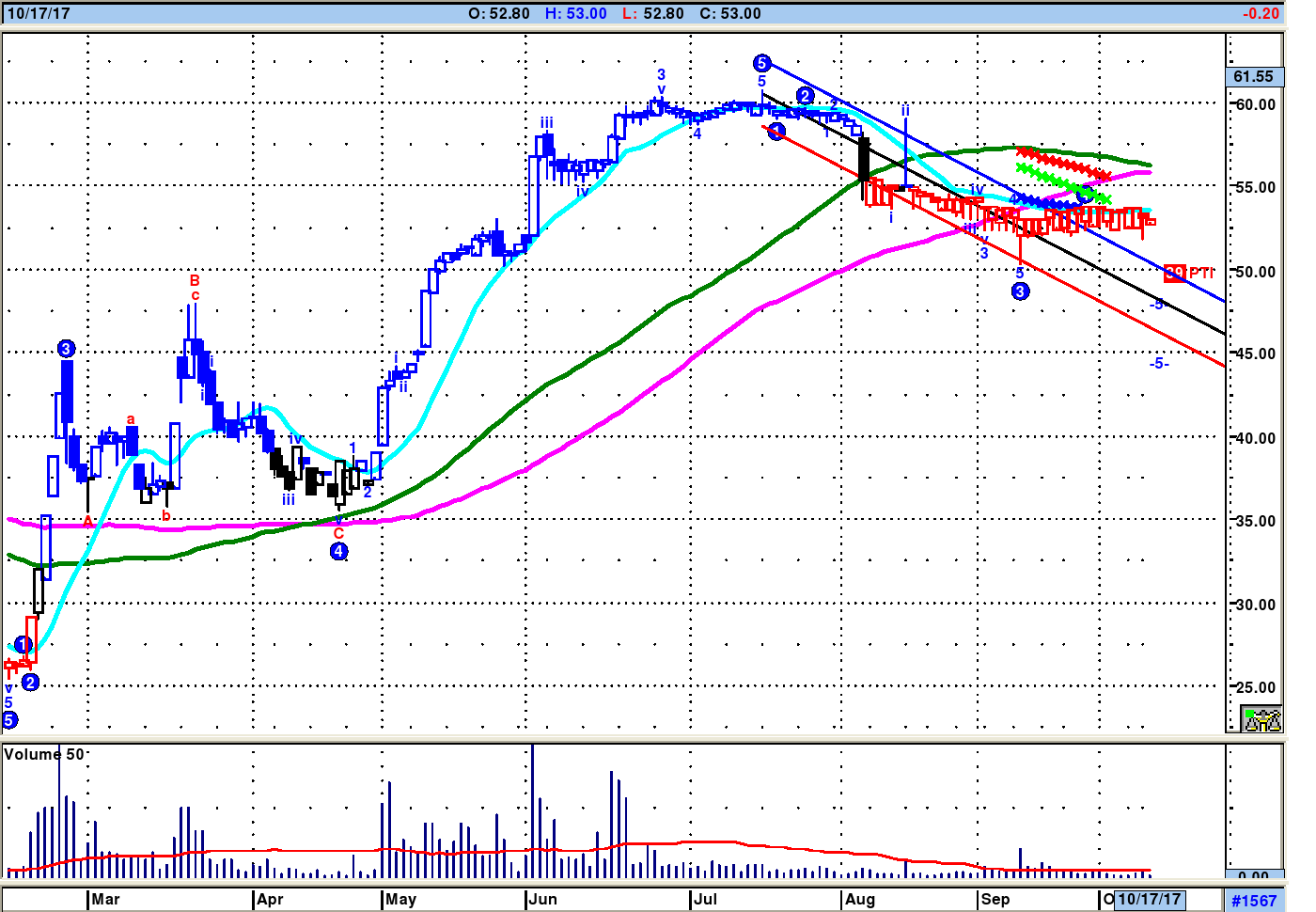Select the May label on time axis
The width and height of the screenshot is (1316, 912).
(x=400, y=899)
